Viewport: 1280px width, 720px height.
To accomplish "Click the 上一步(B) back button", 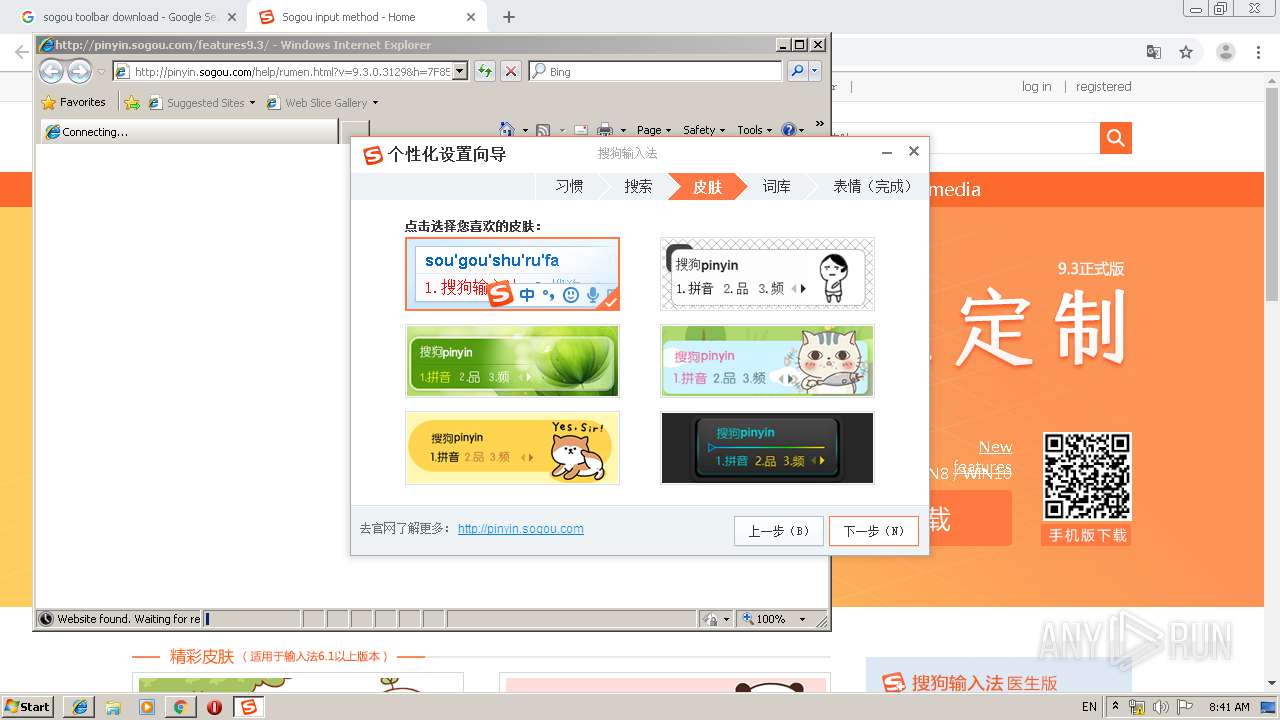I will [779, 531].
